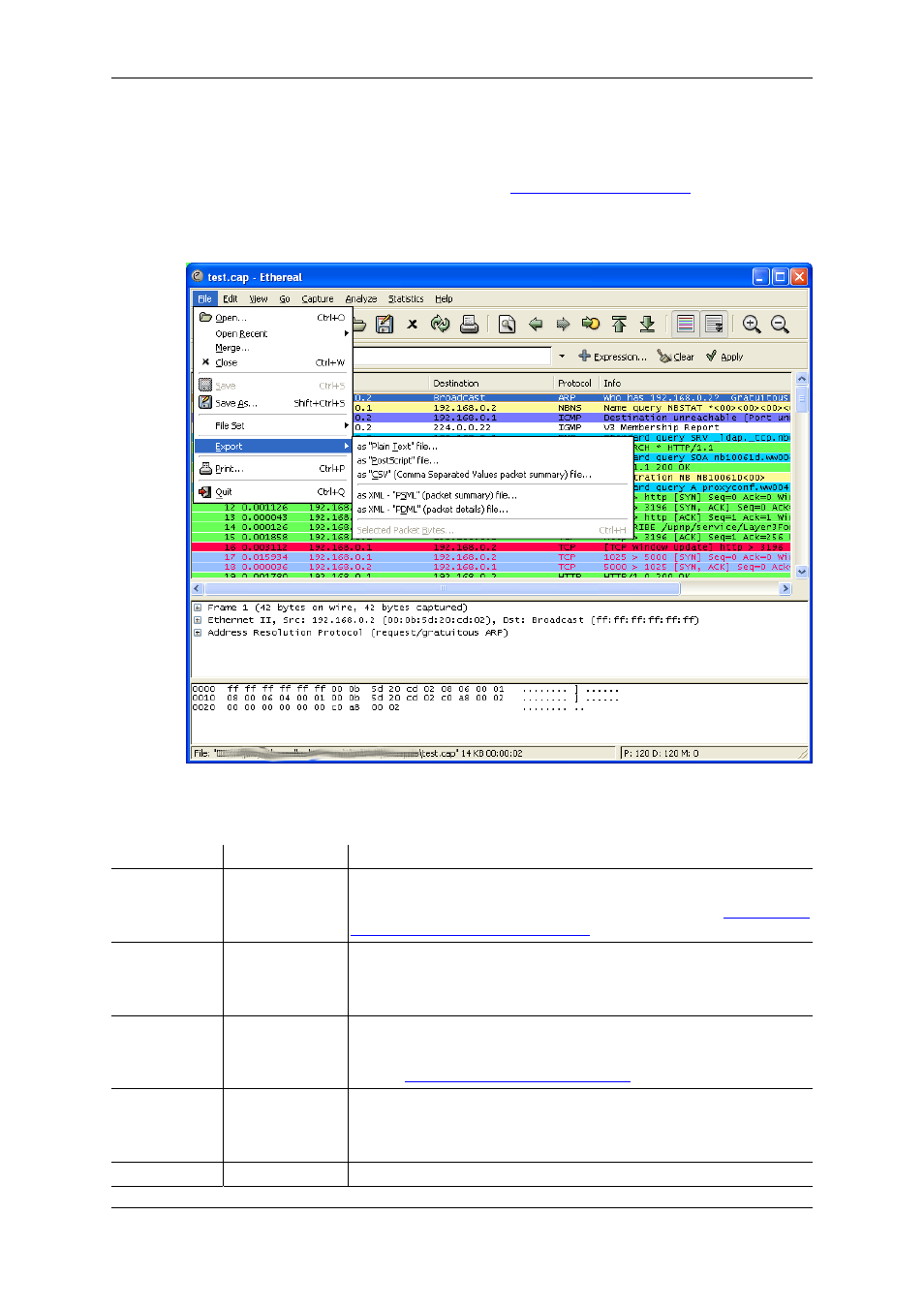
Task: Click horizontal scrollbar right arrow
Action: click(x=785, y=588)
